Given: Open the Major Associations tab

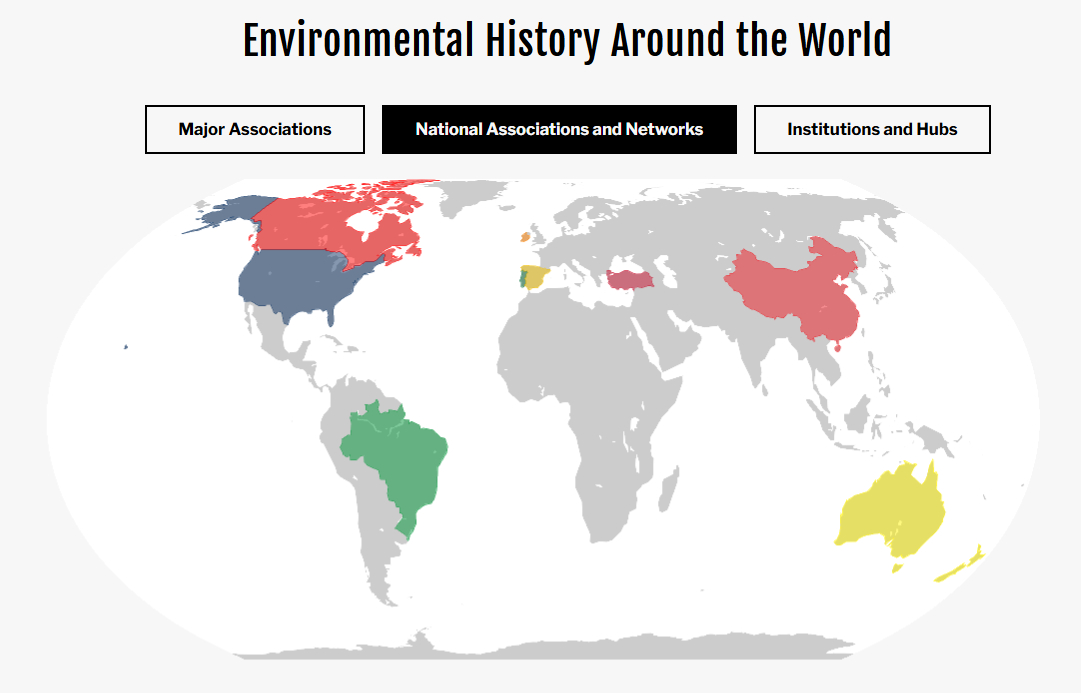Looking at the screenshot, I should click(x=255, y=129).
